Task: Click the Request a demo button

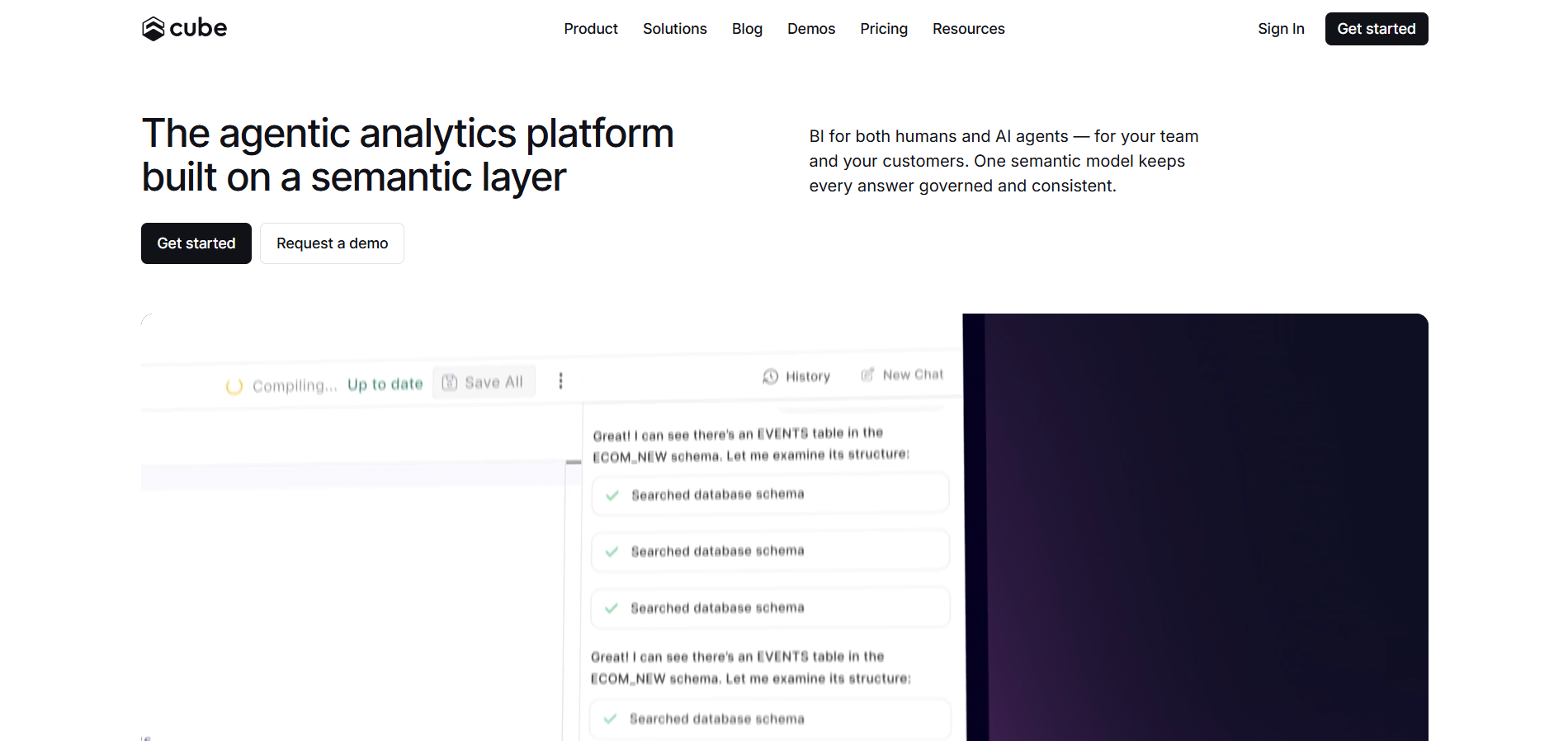Action: click(x=332, y=243)
